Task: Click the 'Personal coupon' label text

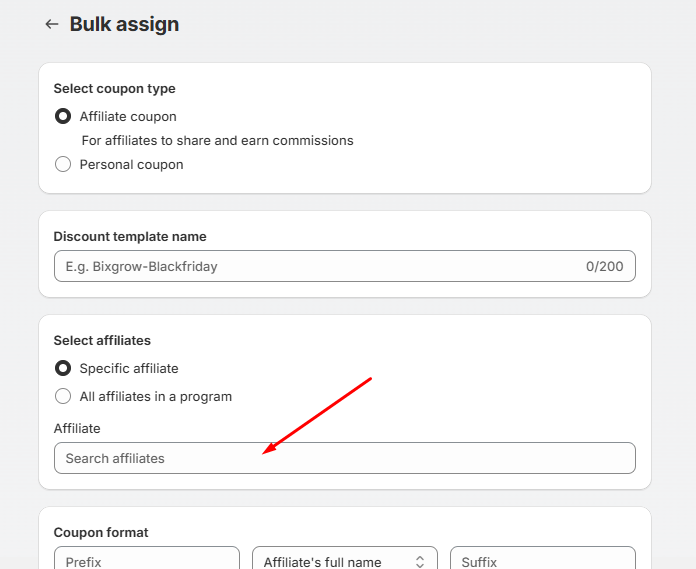Action: (x=131, y=164)
